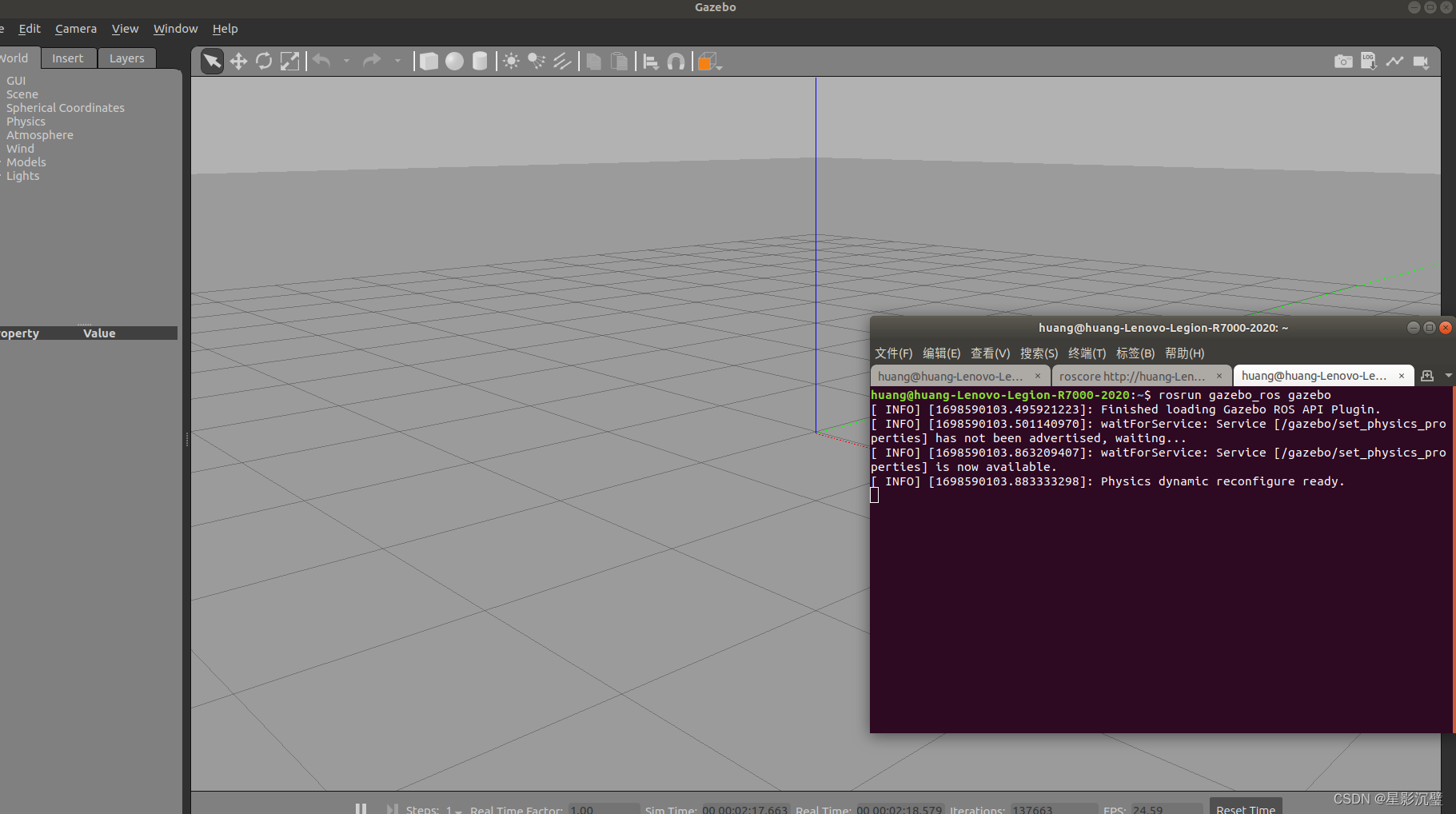Click new terminal tab icon

(1427, 376)
